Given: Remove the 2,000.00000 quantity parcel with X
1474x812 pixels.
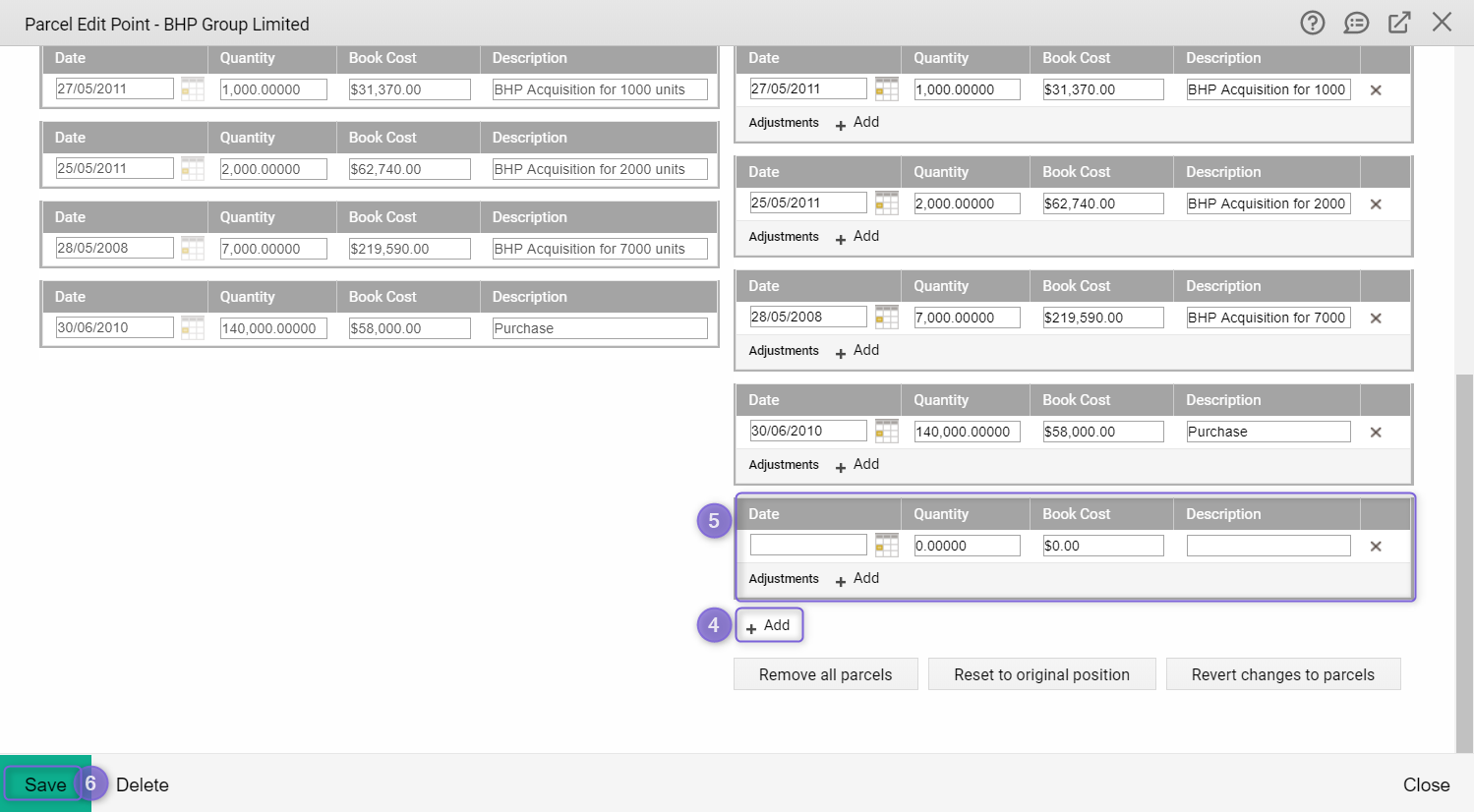Looking at the screenshot, I should pyautogui.click(x=1376, y=204).
